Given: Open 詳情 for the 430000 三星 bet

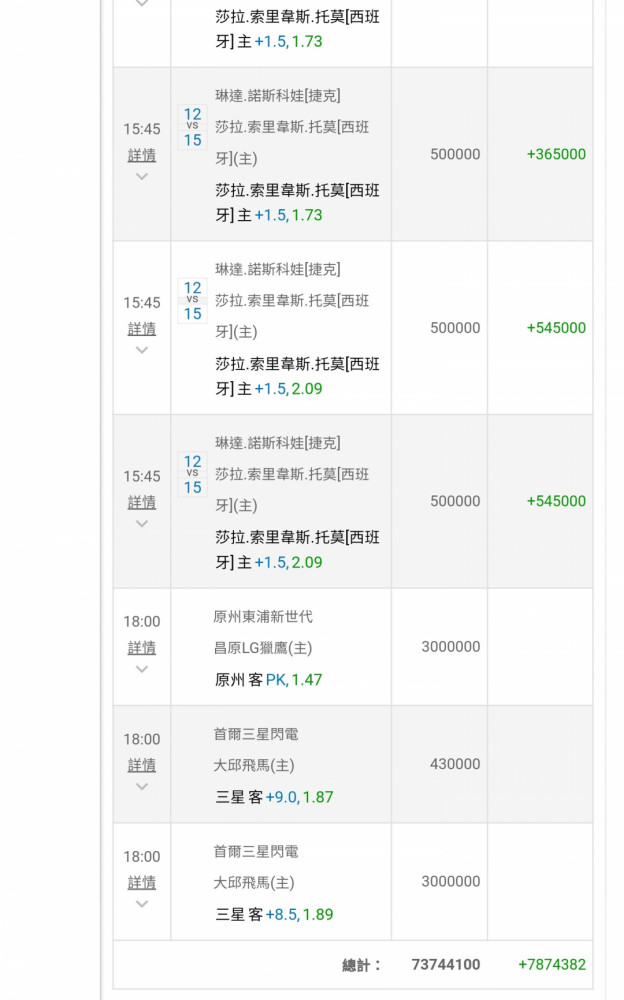Looking at the screenshot, I should tap(142, 765).
